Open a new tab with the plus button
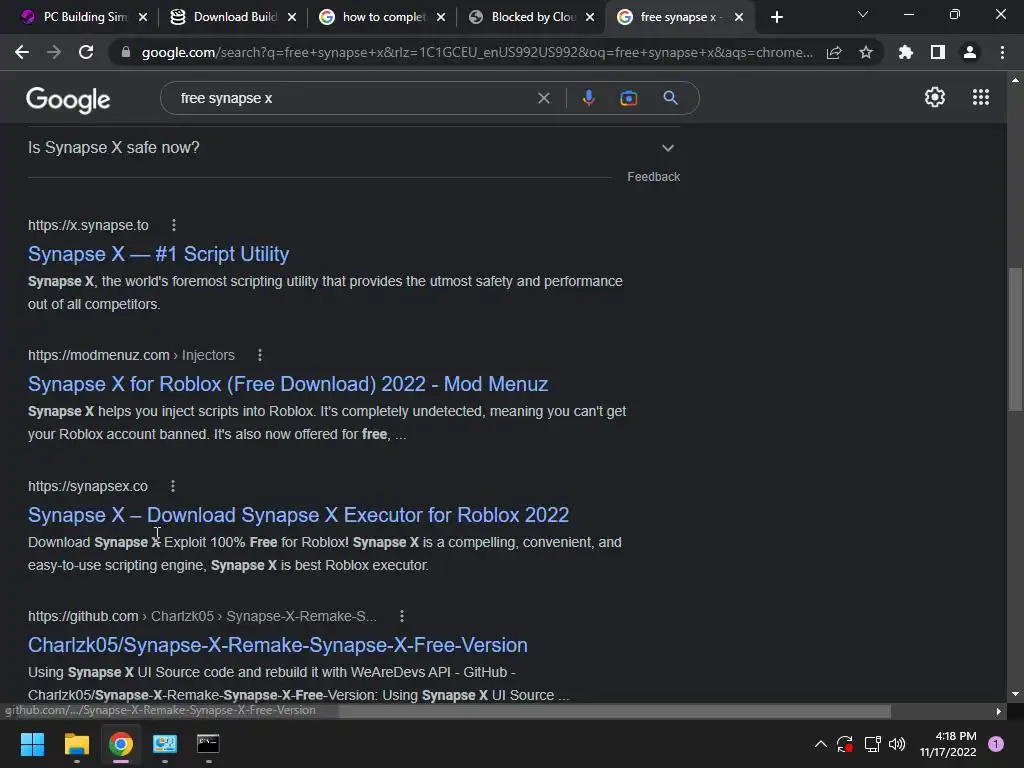 point(776,17)
